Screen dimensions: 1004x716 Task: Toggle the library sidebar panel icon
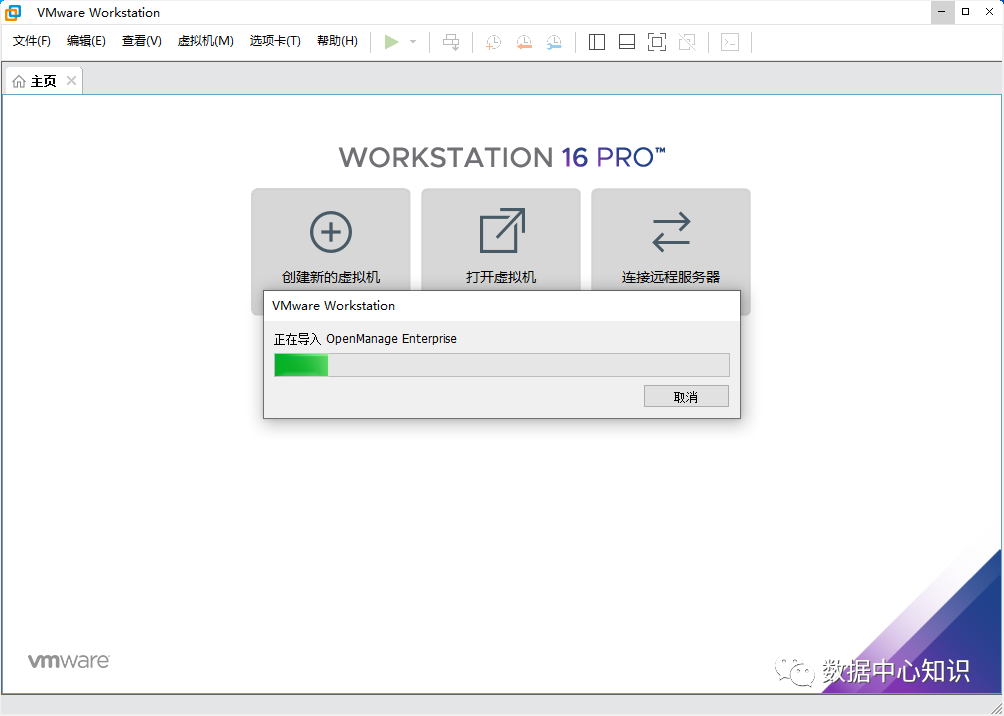click(x=597, y=42)
